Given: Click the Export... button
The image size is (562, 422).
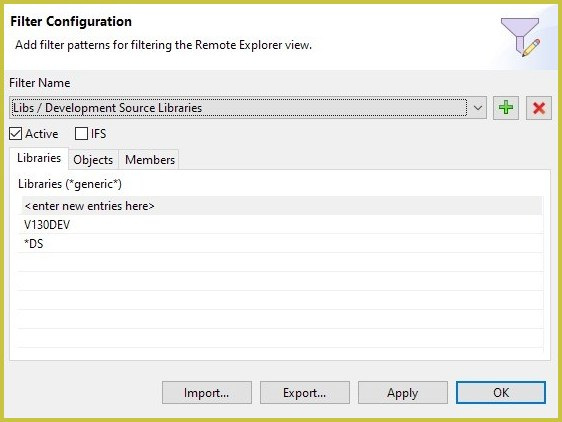Looking at the screenshot, I should 305,393.
